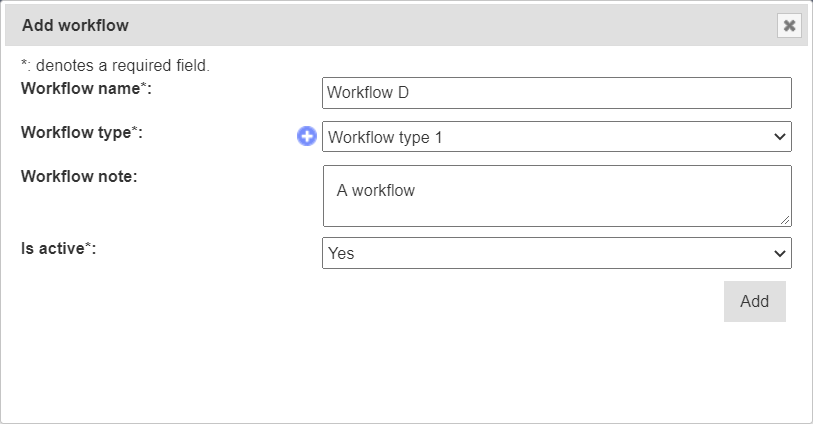The width and height of the screenshot is (813, 424).
Task: Click the selected 'Workflow type 1' value
Action: pyautogui.click(x=385, y=137)
